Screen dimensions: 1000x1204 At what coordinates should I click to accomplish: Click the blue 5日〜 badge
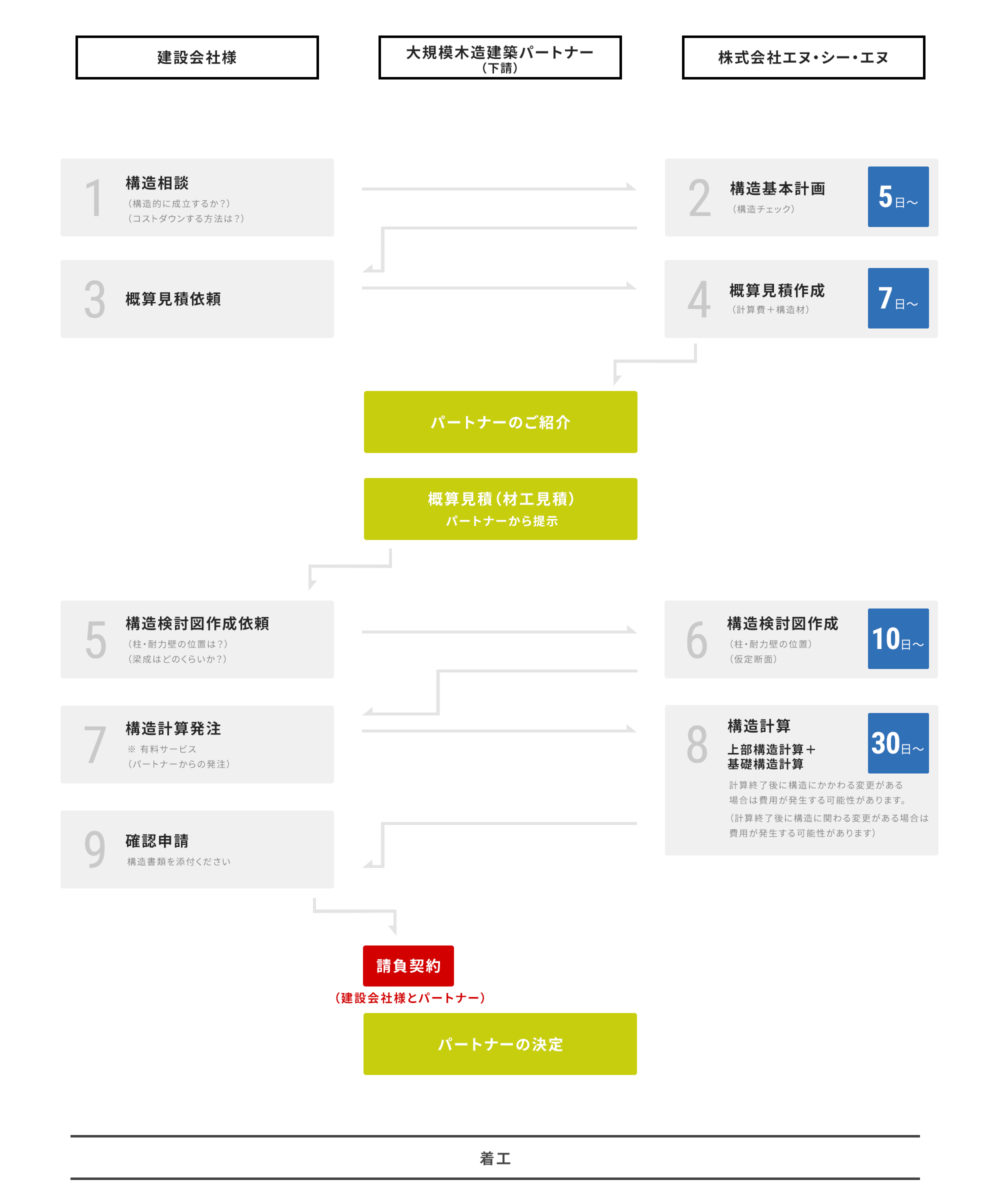pyautogui.click(x=897, y=196)
